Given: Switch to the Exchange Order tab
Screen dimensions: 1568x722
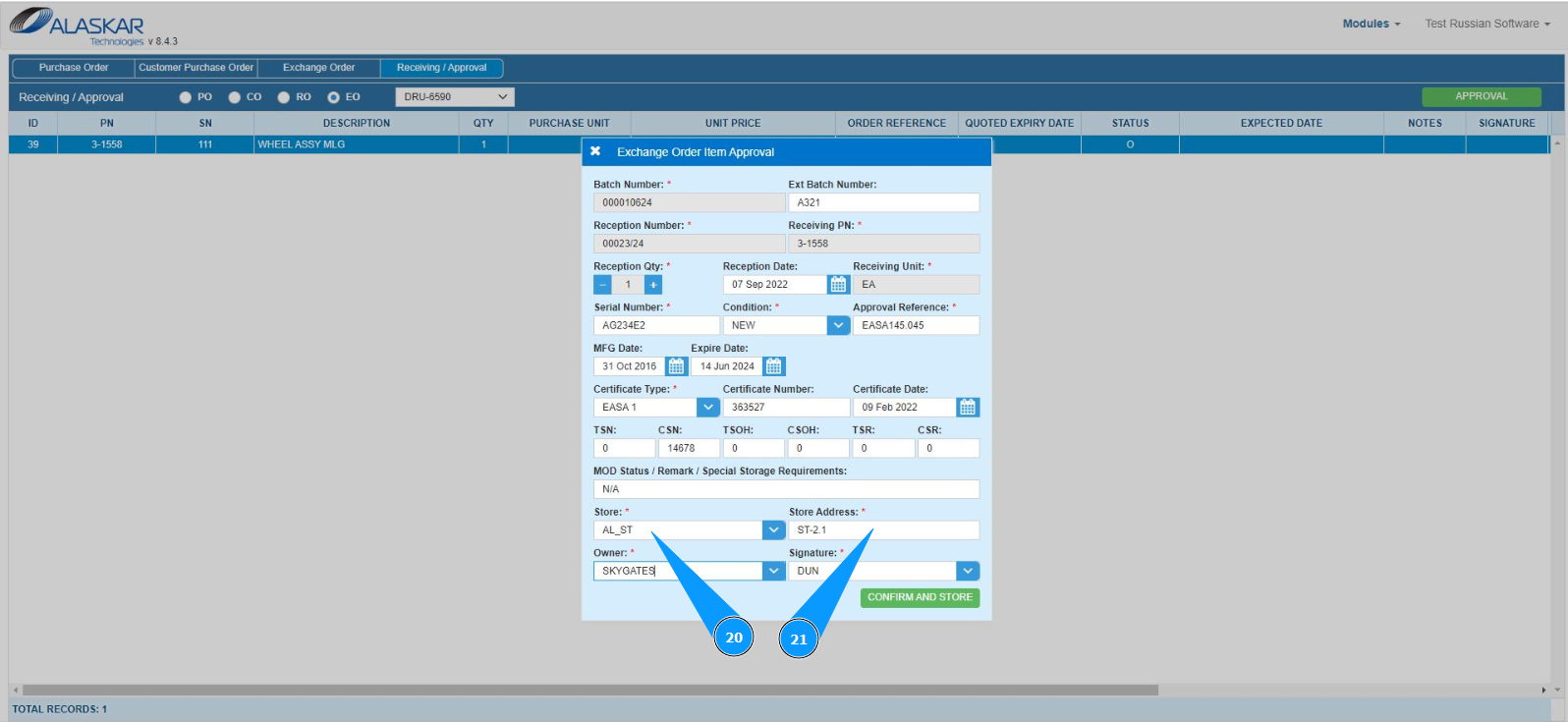Looking at the screenshot, I should click(319, 68).
